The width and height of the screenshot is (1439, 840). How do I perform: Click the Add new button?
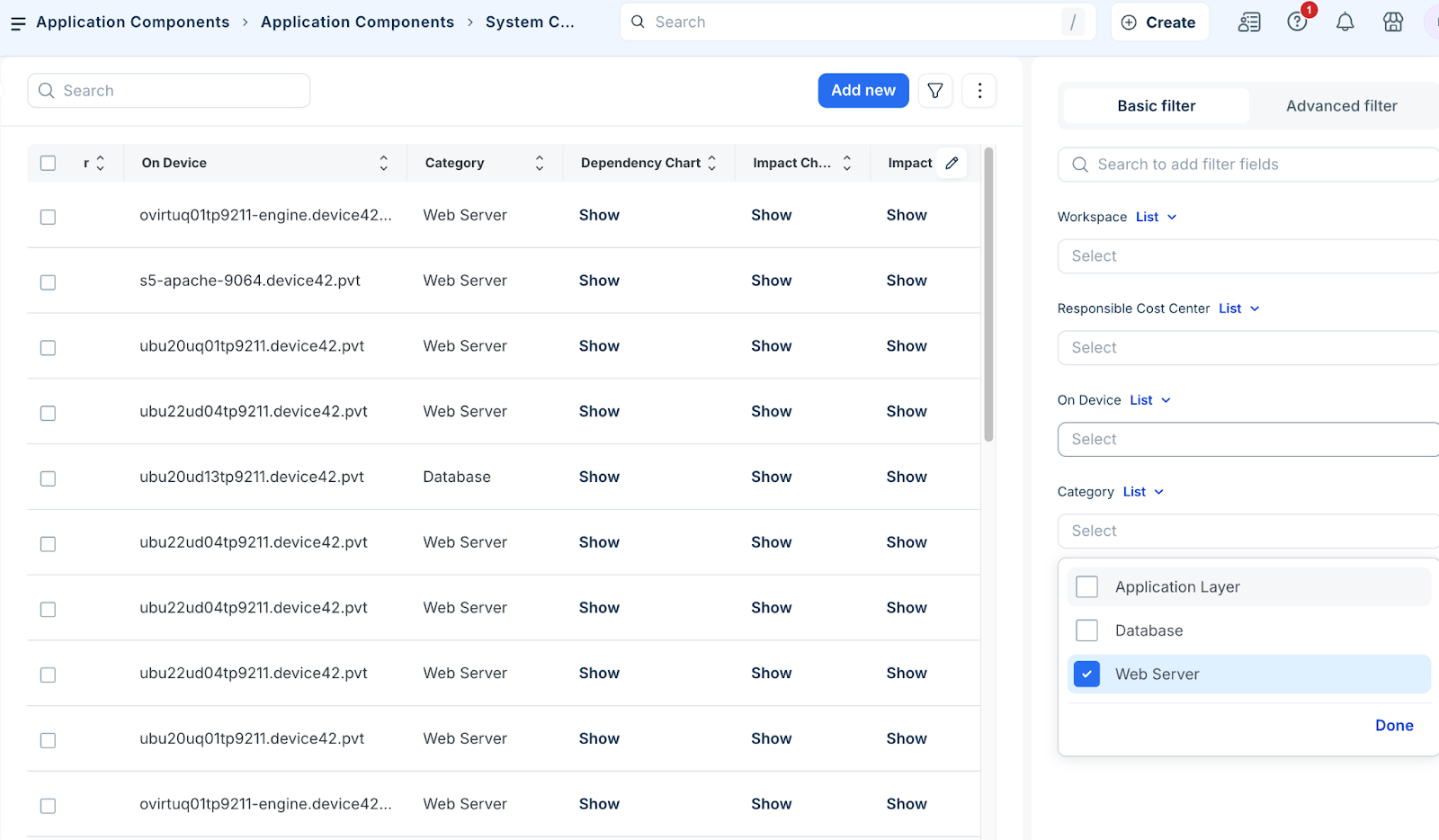point(863,91)
